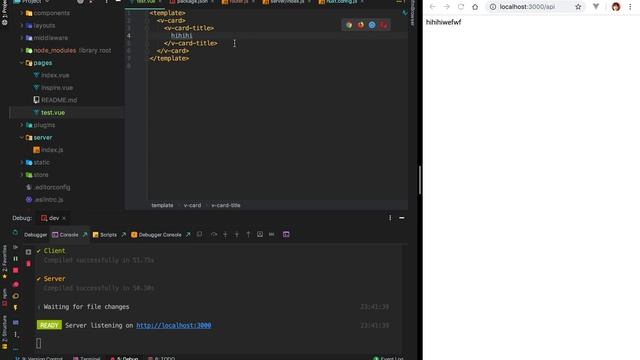Go forward in the browser
This screenshot has height=360, width=640.
447,7
